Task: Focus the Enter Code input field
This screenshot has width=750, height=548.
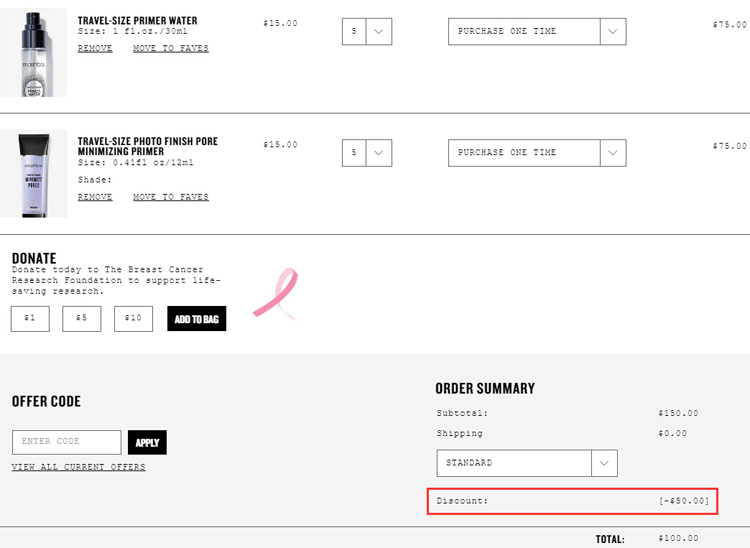Action: [x=66, y=442]
